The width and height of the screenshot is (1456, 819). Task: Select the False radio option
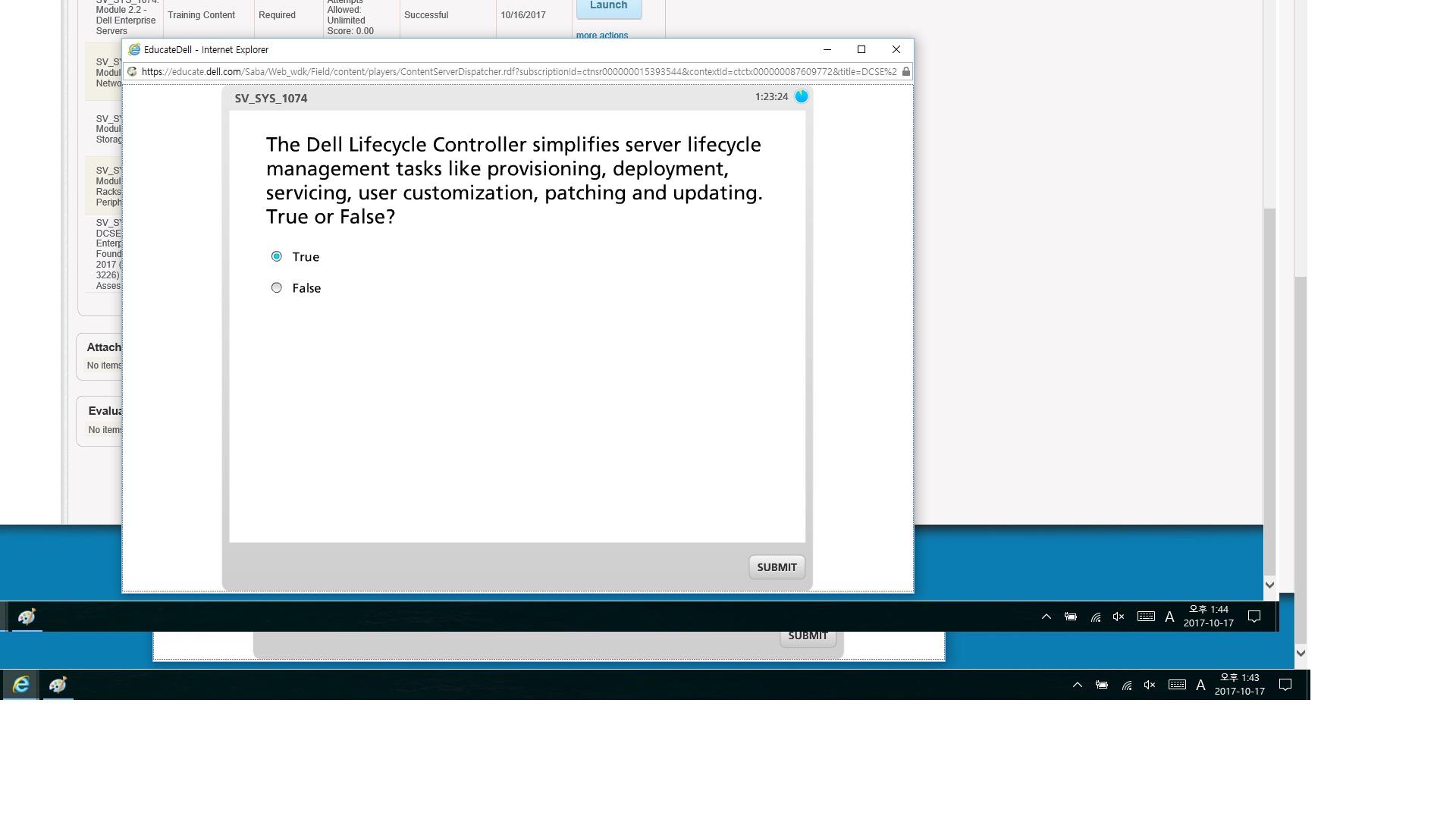click(x=277, y=287)
